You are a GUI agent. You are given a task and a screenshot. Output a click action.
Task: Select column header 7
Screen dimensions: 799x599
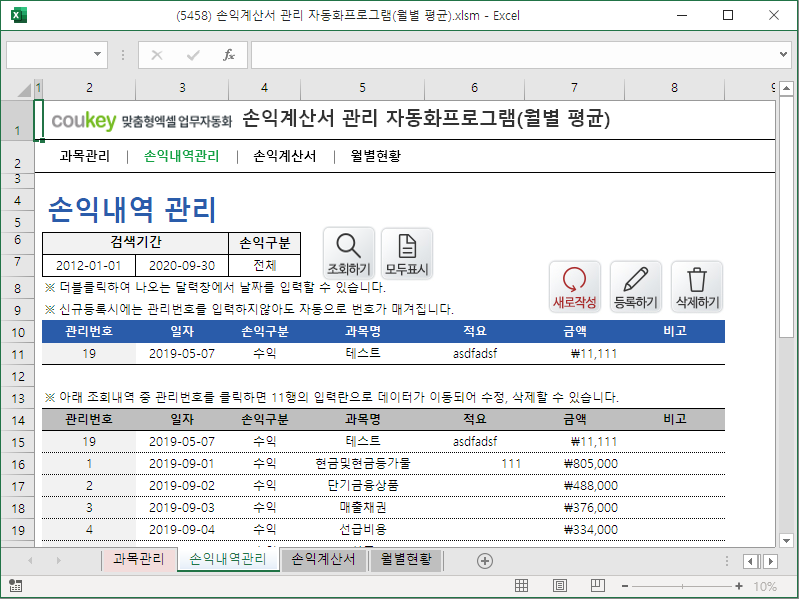coord(574,88)
